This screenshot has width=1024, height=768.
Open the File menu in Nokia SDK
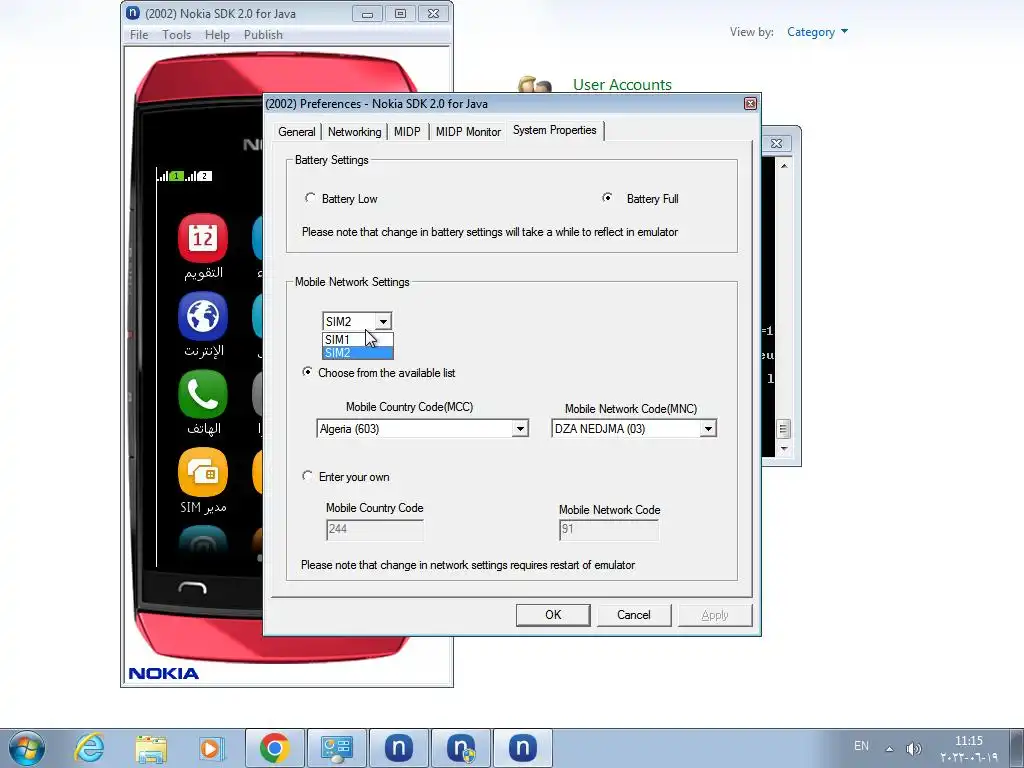(139, 35)
